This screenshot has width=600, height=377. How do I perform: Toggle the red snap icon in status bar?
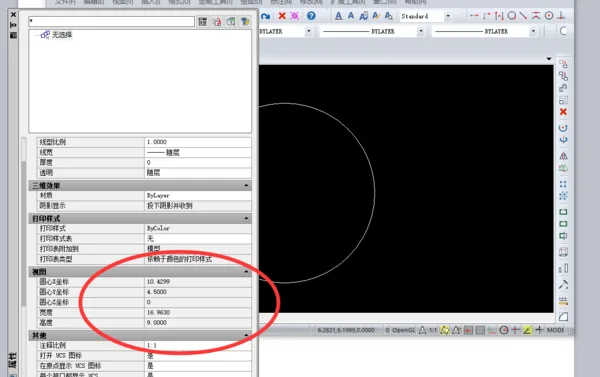point(468,330)
